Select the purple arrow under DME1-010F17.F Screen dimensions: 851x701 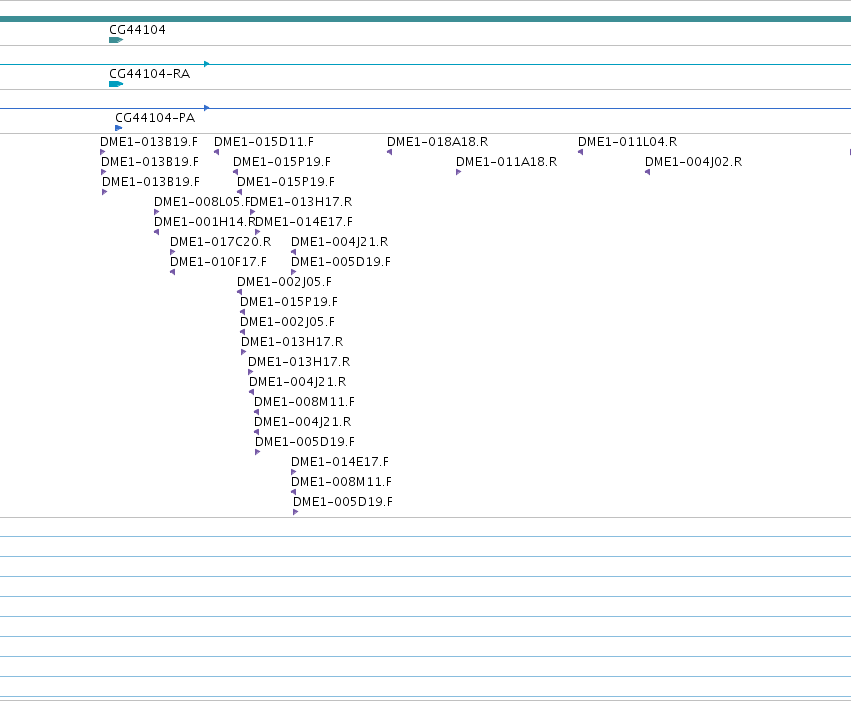pos(173,272)
